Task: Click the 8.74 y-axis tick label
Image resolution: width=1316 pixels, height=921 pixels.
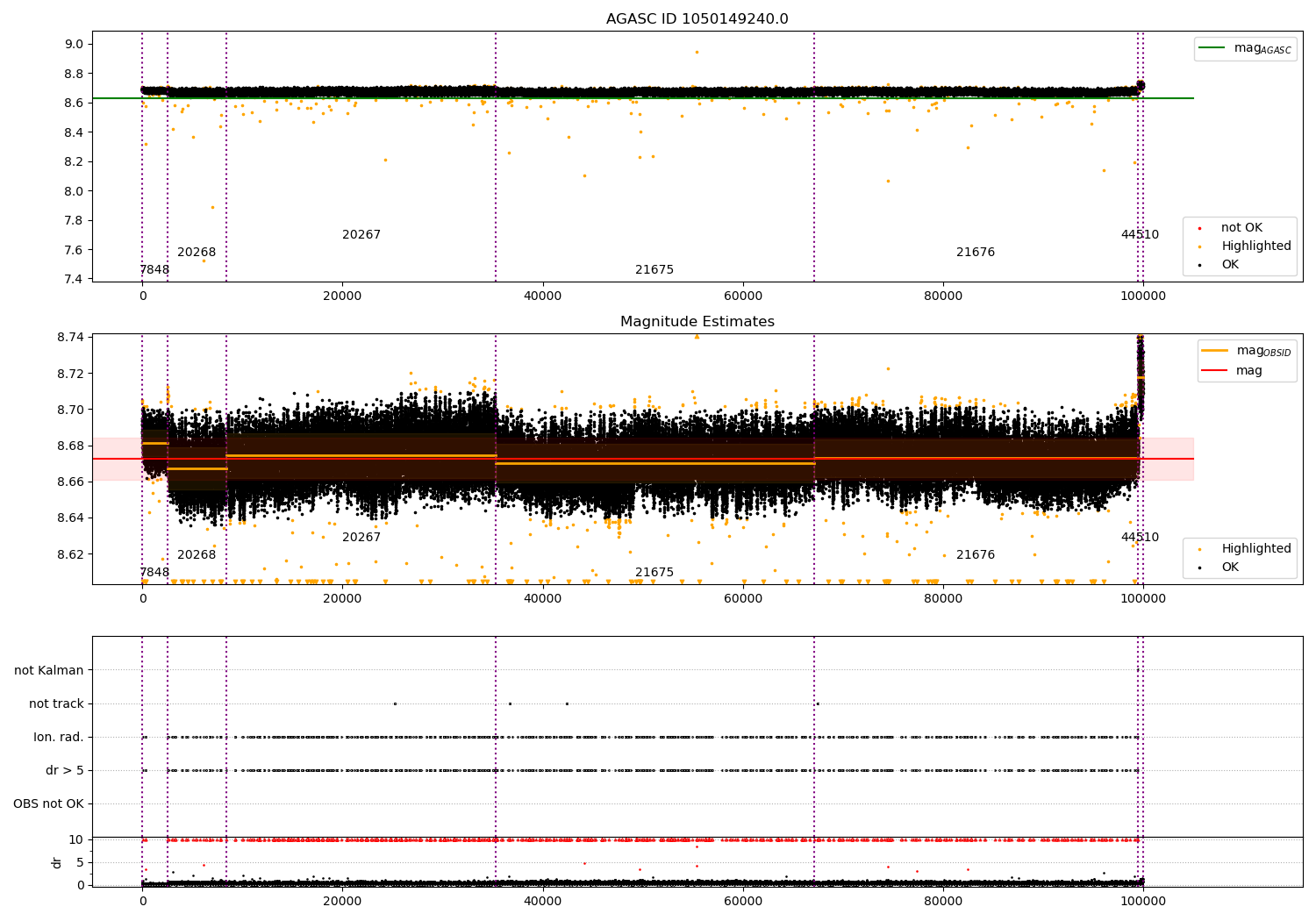Action: [x=71, y=338]
